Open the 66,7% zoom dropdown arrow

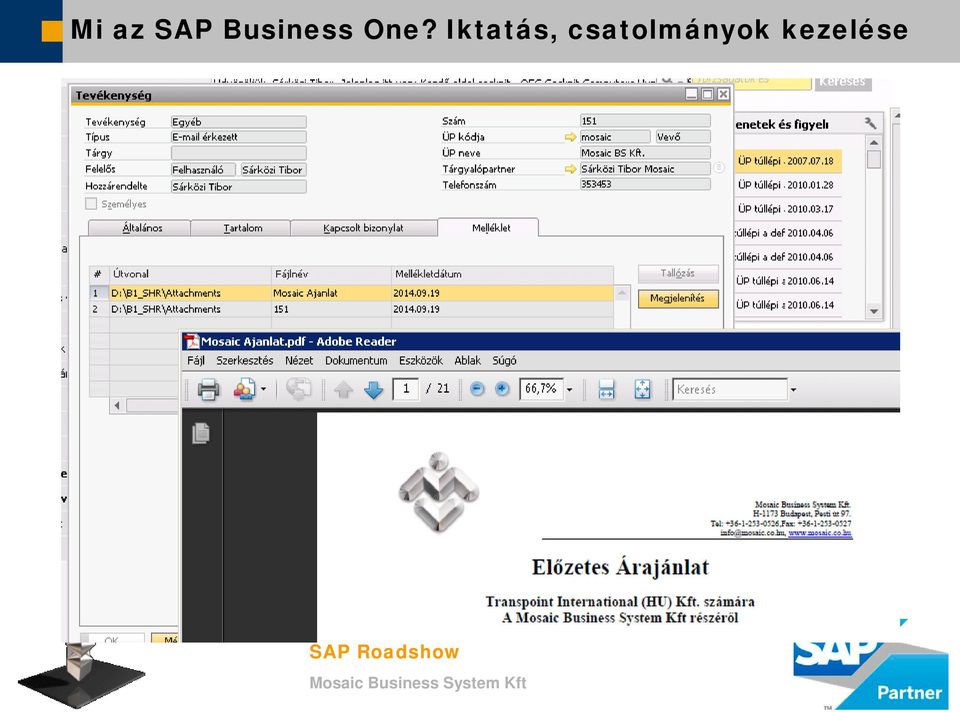pyautogui.click(x=569, y=389)
